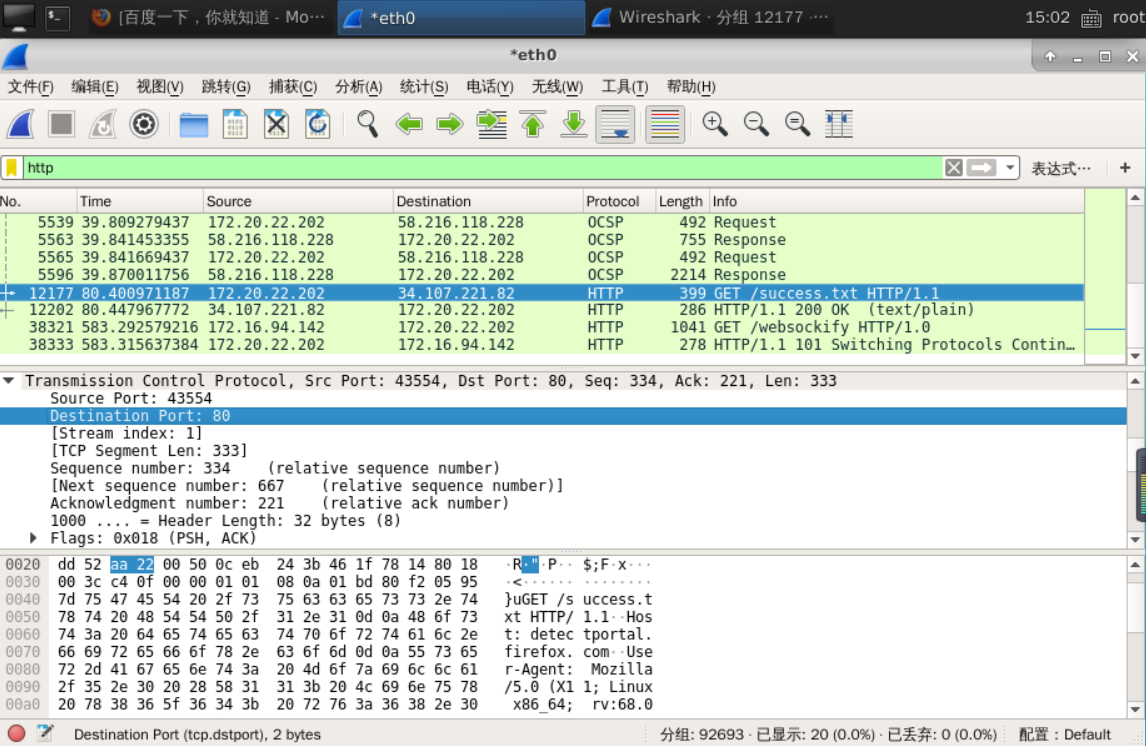Toggle packet list colorization
The height and width of the screenshot is (746, 1146).
click(x=664, y=124)
